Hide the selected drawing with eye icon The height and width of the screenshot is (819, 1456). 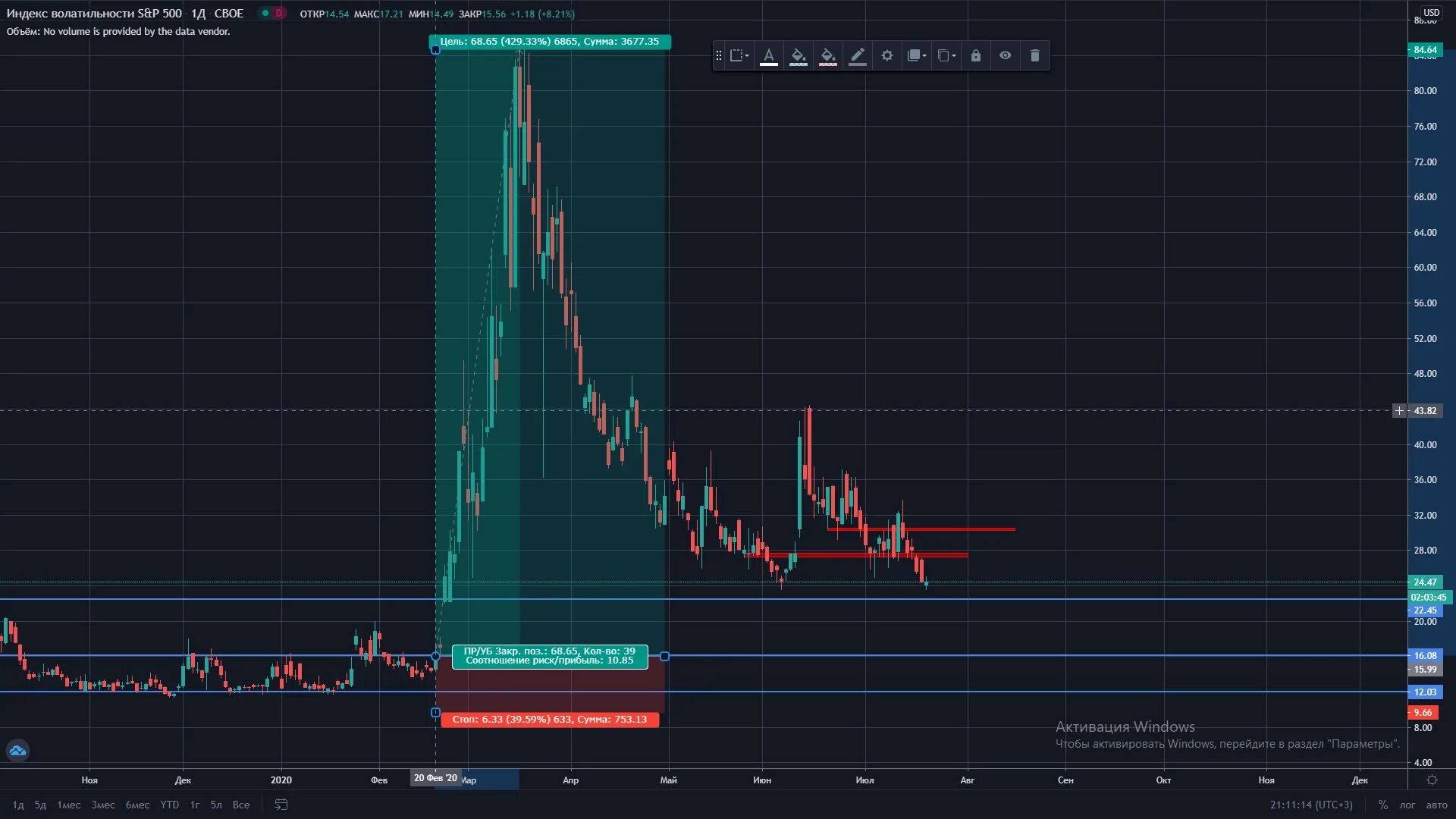(1006, 55)
